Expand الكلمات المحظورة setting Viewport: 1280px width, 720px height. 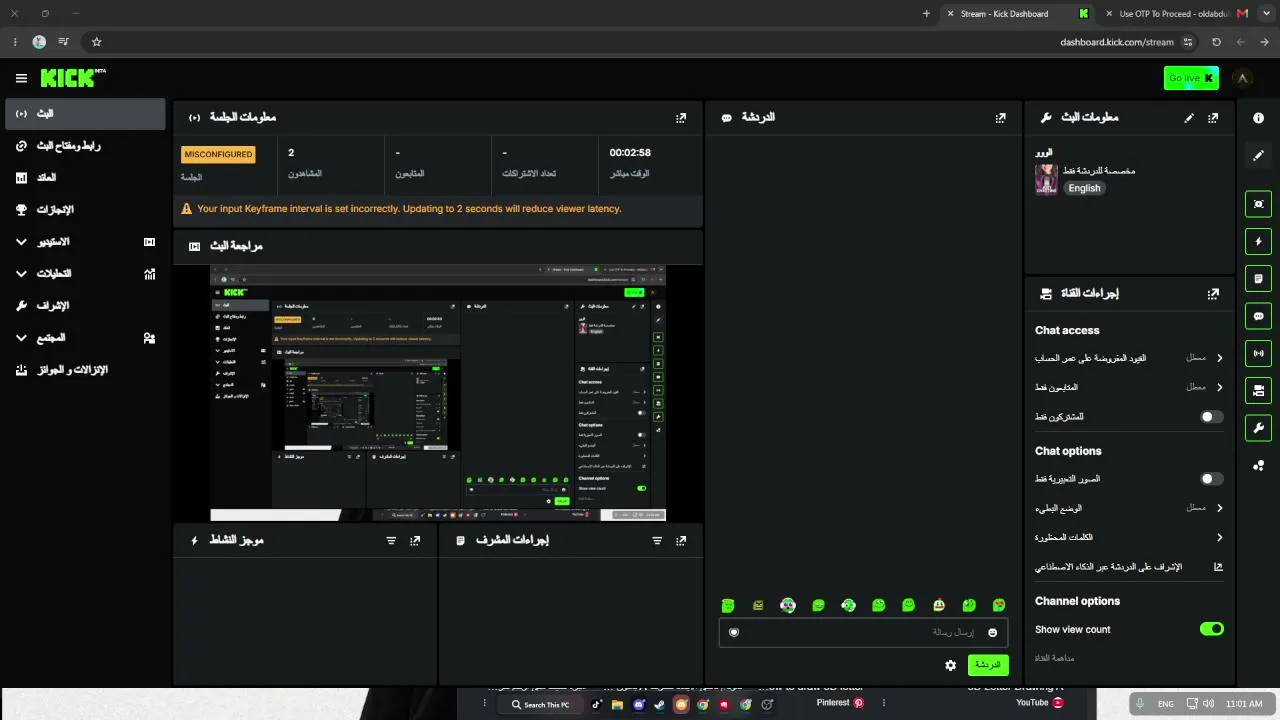tap(1129, 537)
